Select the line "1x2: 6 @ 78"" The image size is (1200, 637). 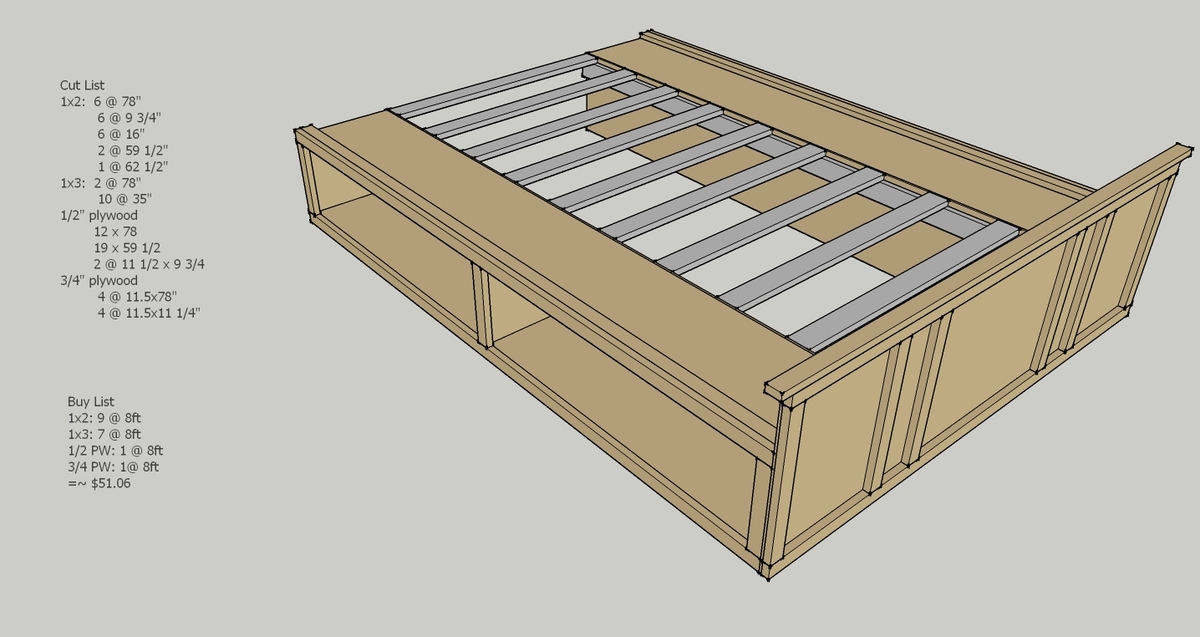coord(102,102)
